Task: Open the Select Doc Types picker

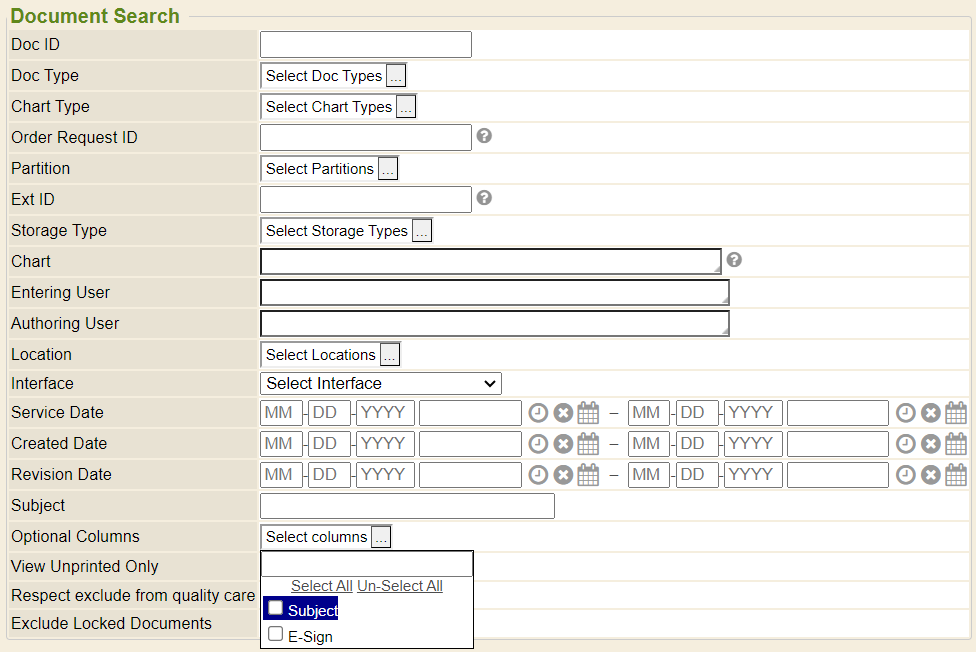Action: [x=396, y=76]
